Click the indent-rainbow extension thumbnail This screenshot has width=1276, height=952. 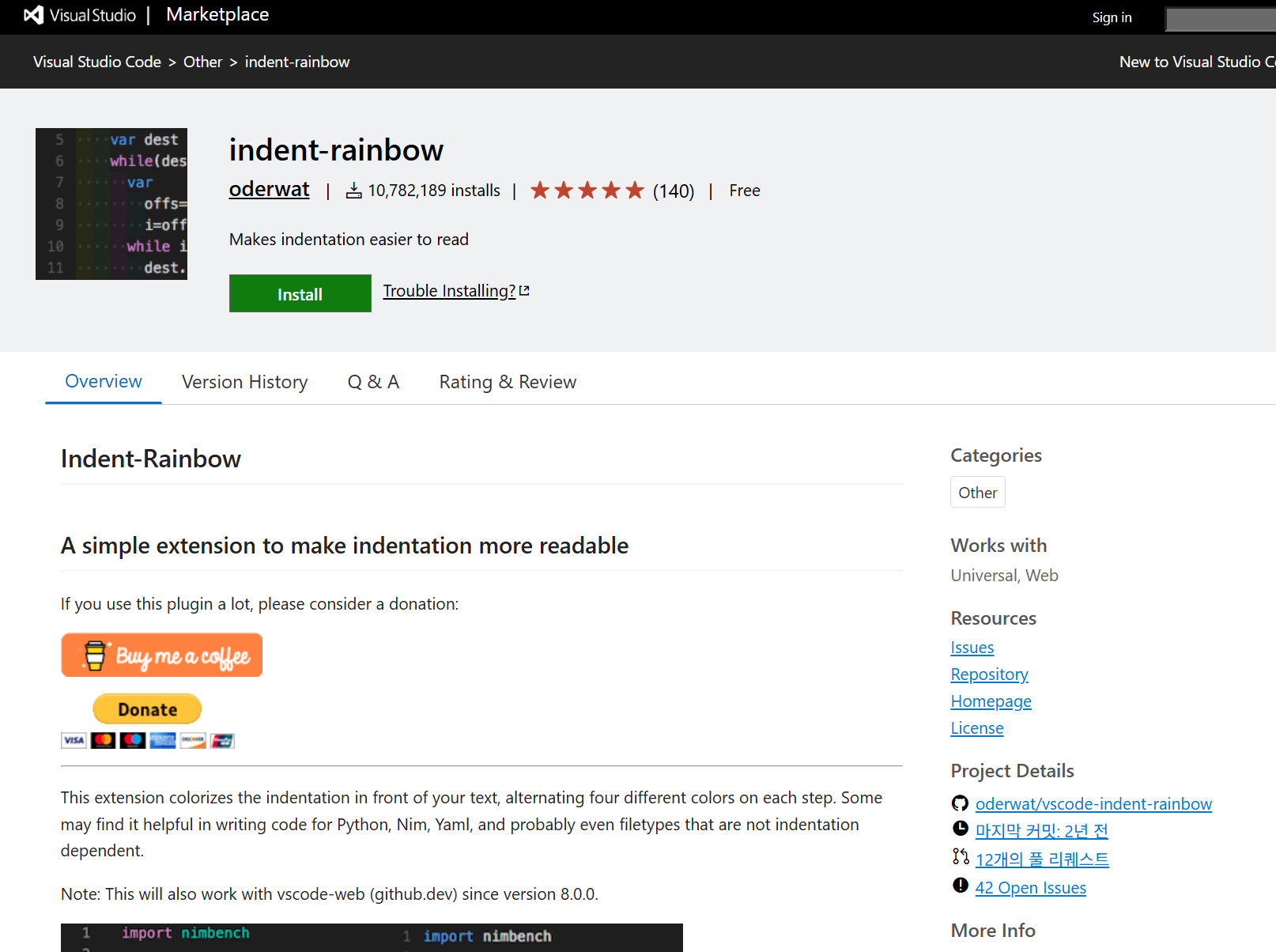tap(111, 204)
